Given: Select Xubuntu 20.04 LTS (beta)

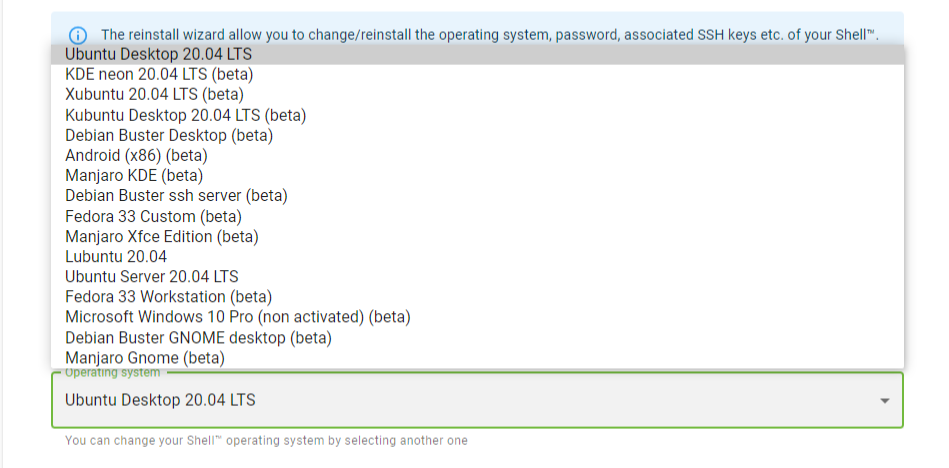Looking at the screenshot, I should [154, 94].
